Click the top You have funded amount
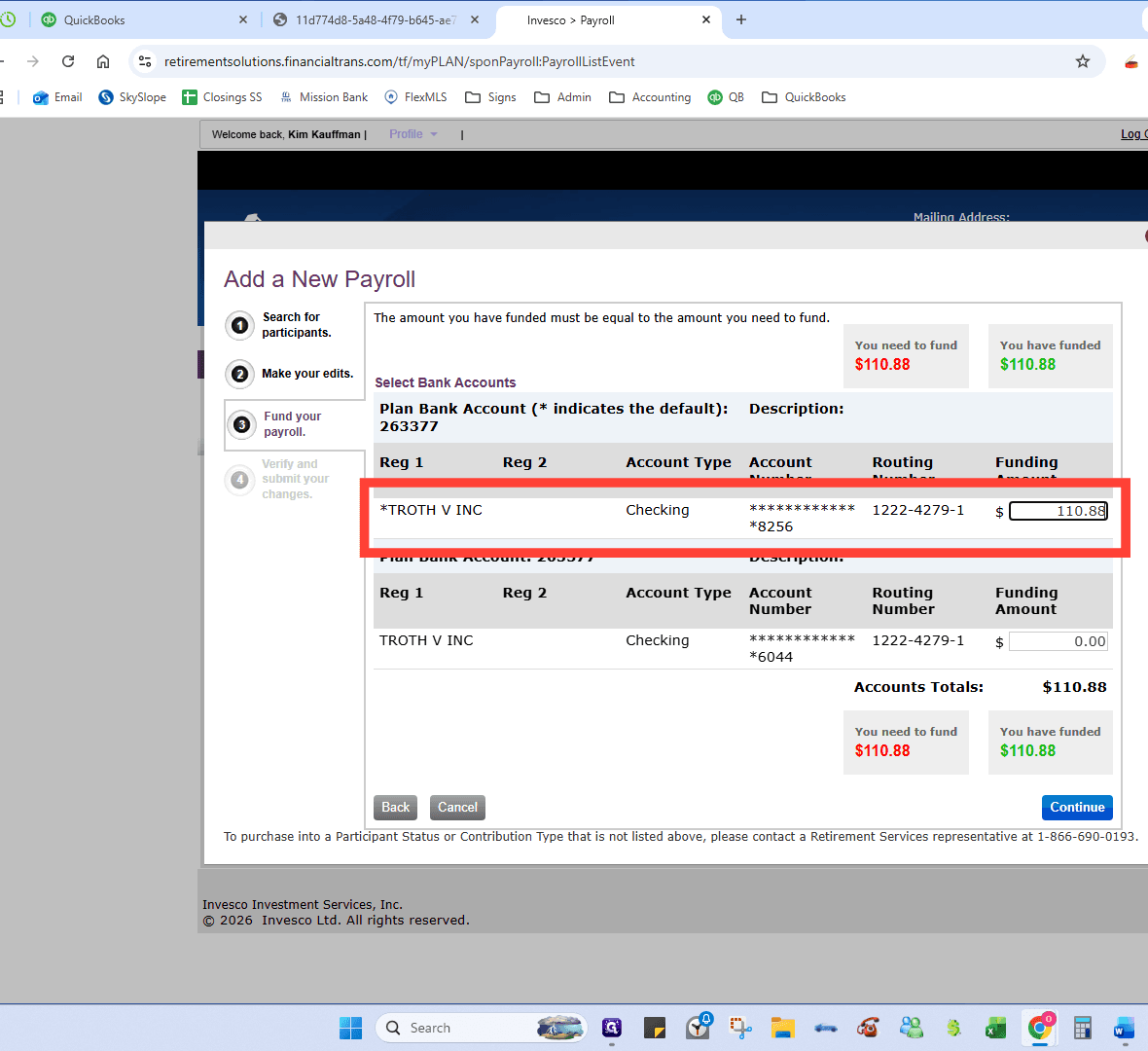 pos(1028,364)
